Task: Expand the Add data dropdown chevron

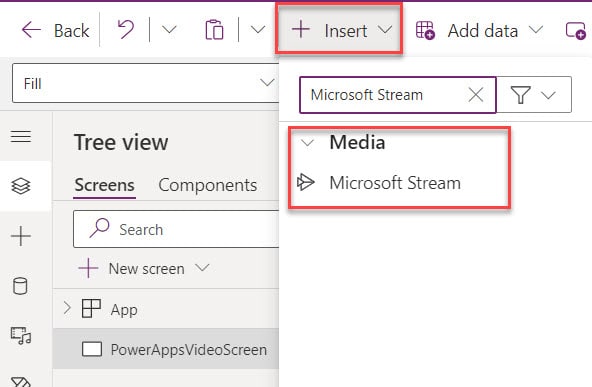Action: pos(536,29)
